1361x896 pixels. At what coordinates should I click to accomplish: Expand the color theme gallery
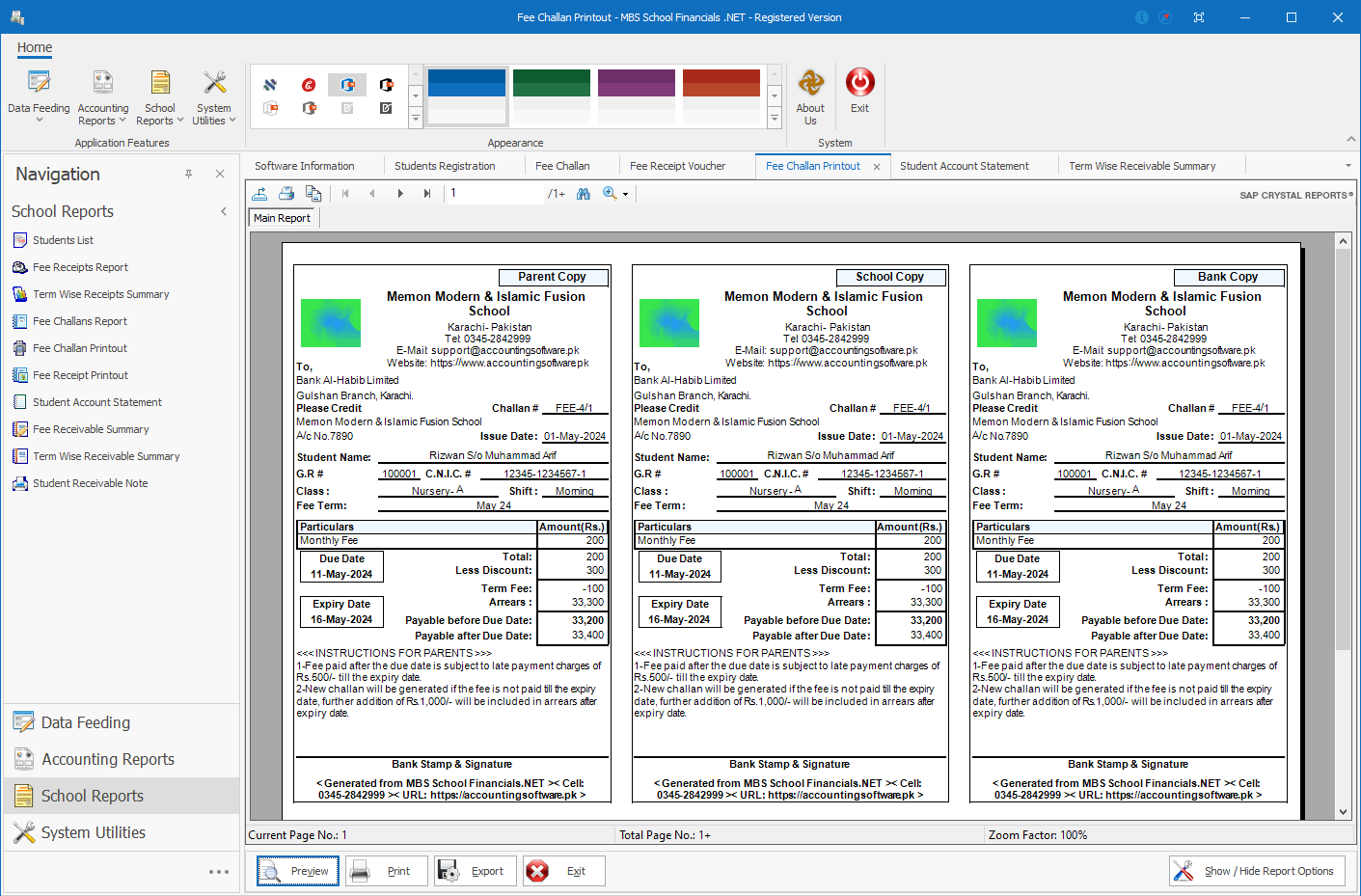[774, 119]
